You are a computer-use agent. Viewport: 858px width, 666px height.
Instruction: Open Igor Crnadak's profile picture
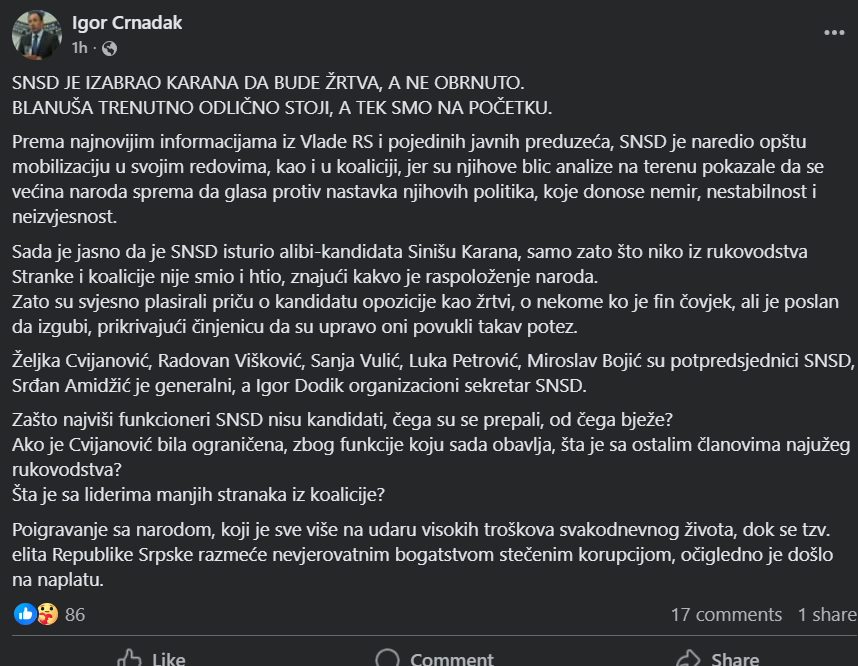pyautogui.click(x=36, y=34)
